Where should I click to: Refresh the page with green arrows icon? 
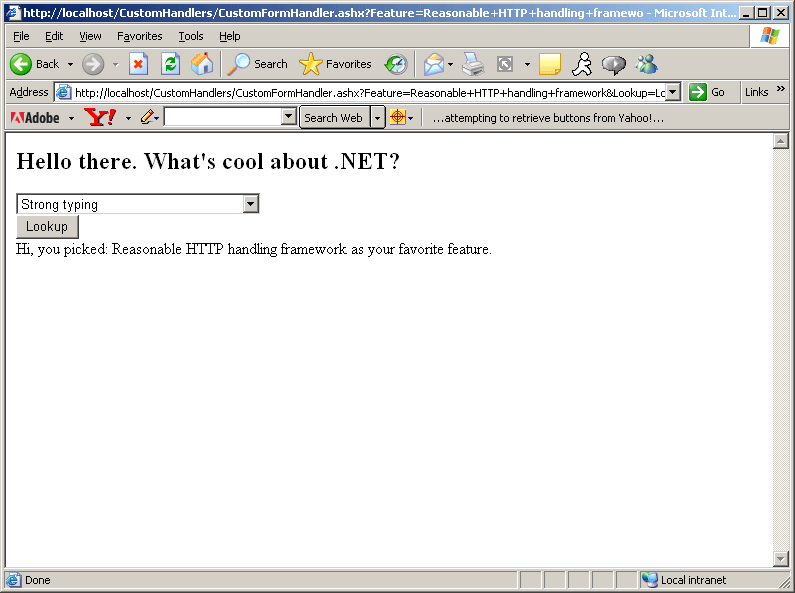[170, 64]
